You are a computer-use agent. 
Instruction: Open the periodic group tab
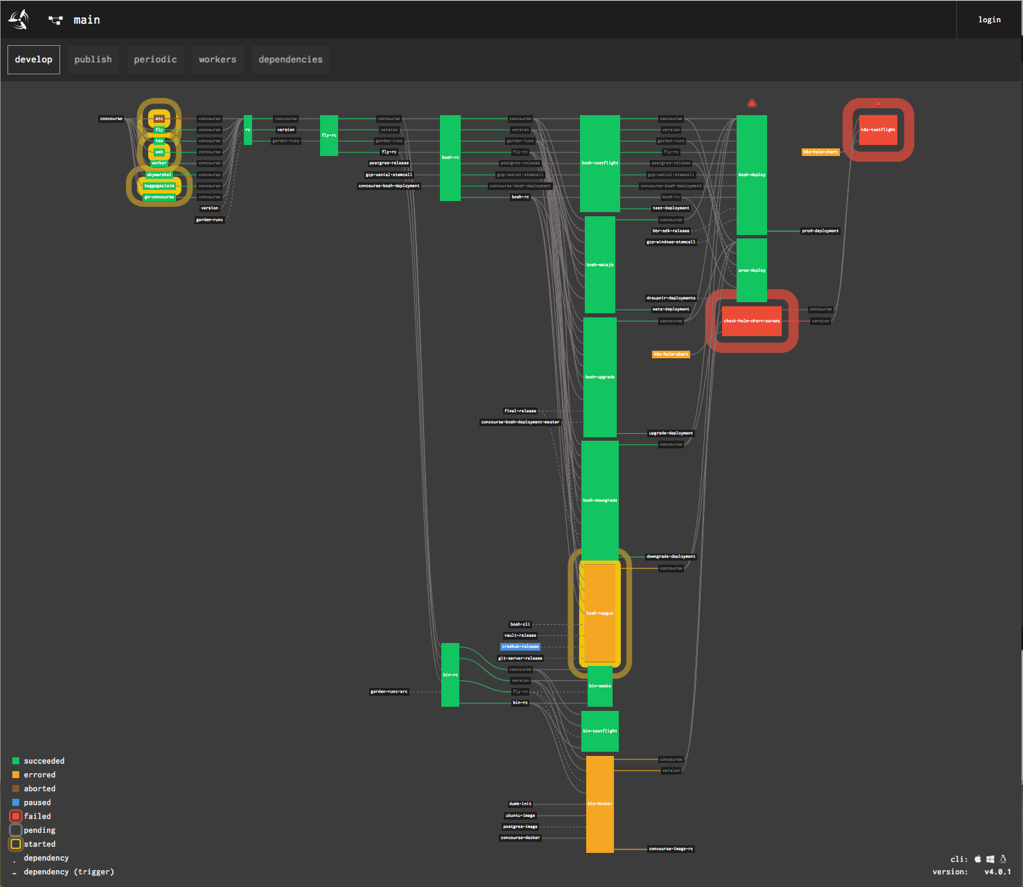pyautogui.click(x=155, y=59)
